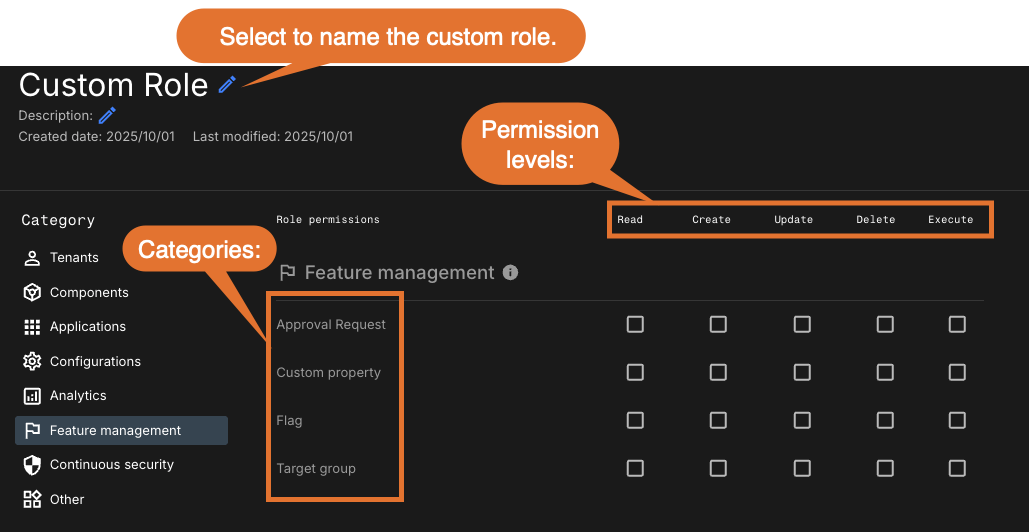Click the Components cube icon

(x=32, y=293)
